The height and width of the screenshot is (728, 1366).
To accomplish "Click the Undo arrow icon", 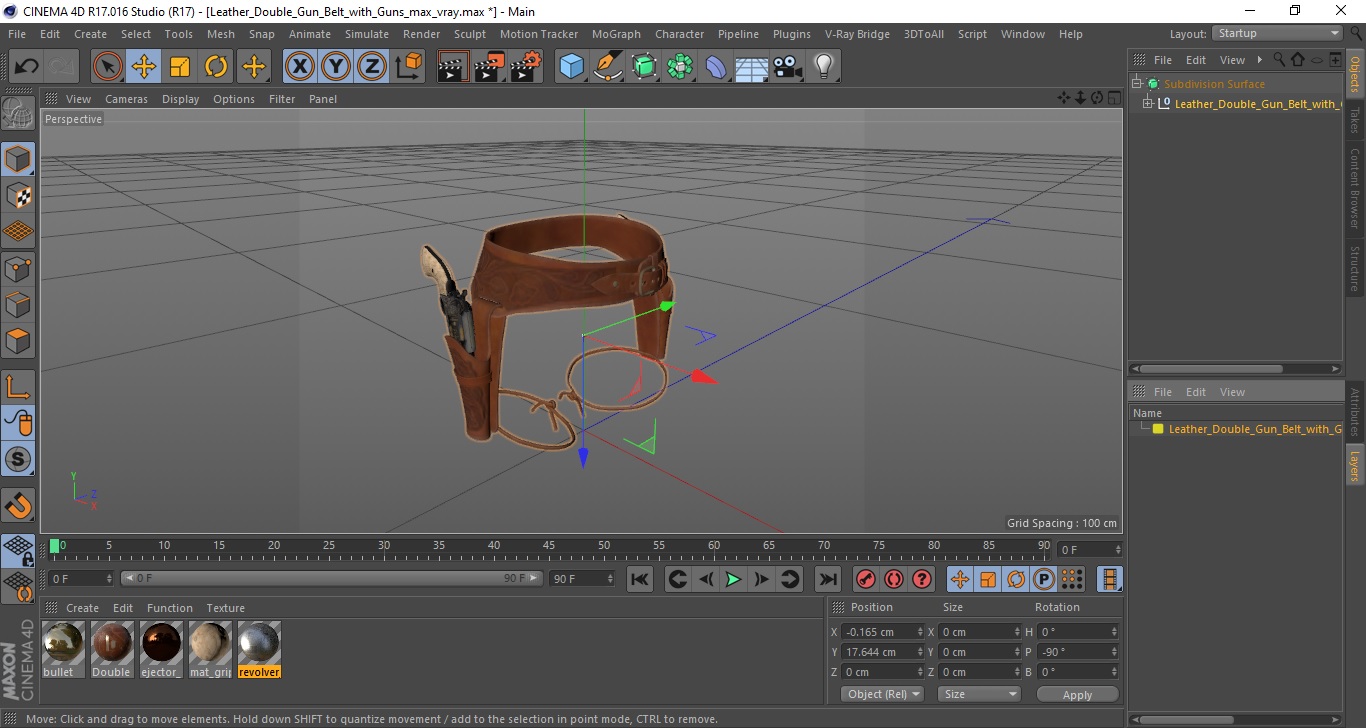I will [27, 67].
